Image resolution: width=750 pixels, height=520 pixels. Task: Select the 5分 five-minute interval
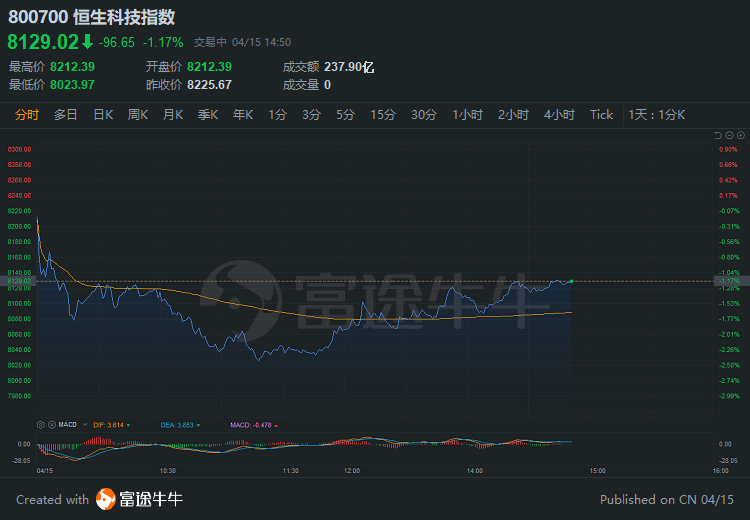[345, 115]
